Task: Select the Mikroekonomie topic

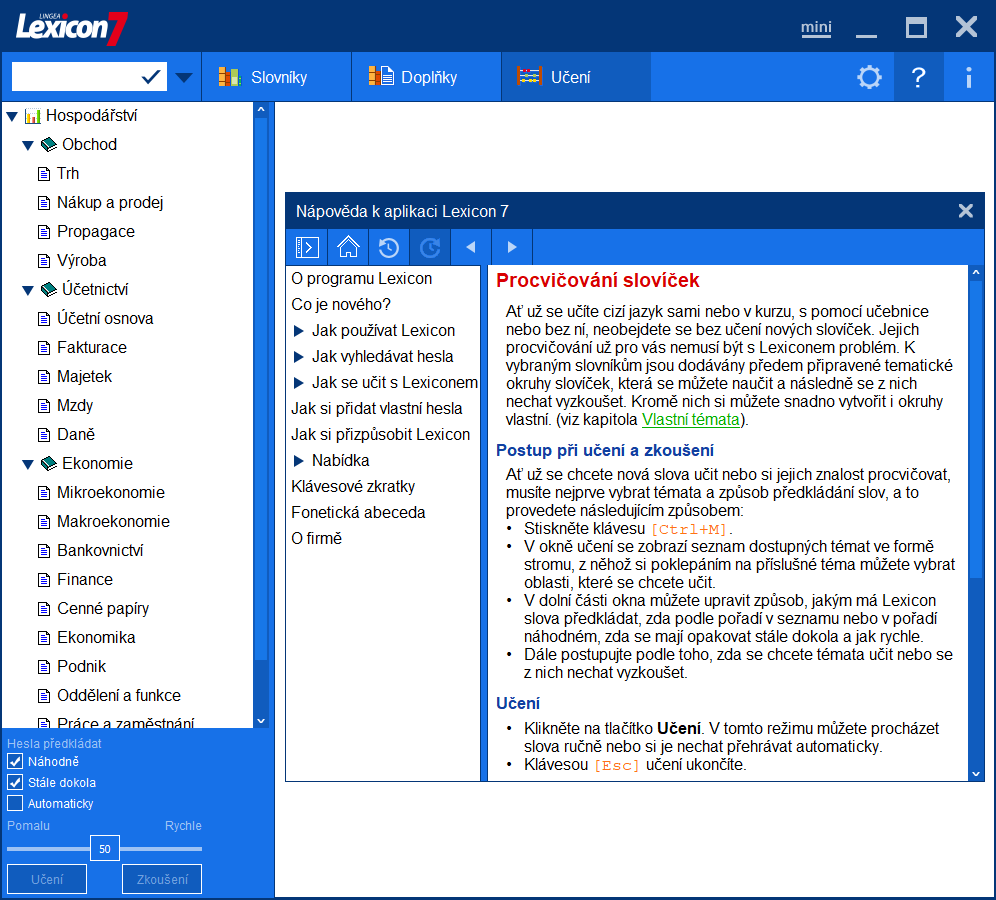Action: (x=111, y=493)
